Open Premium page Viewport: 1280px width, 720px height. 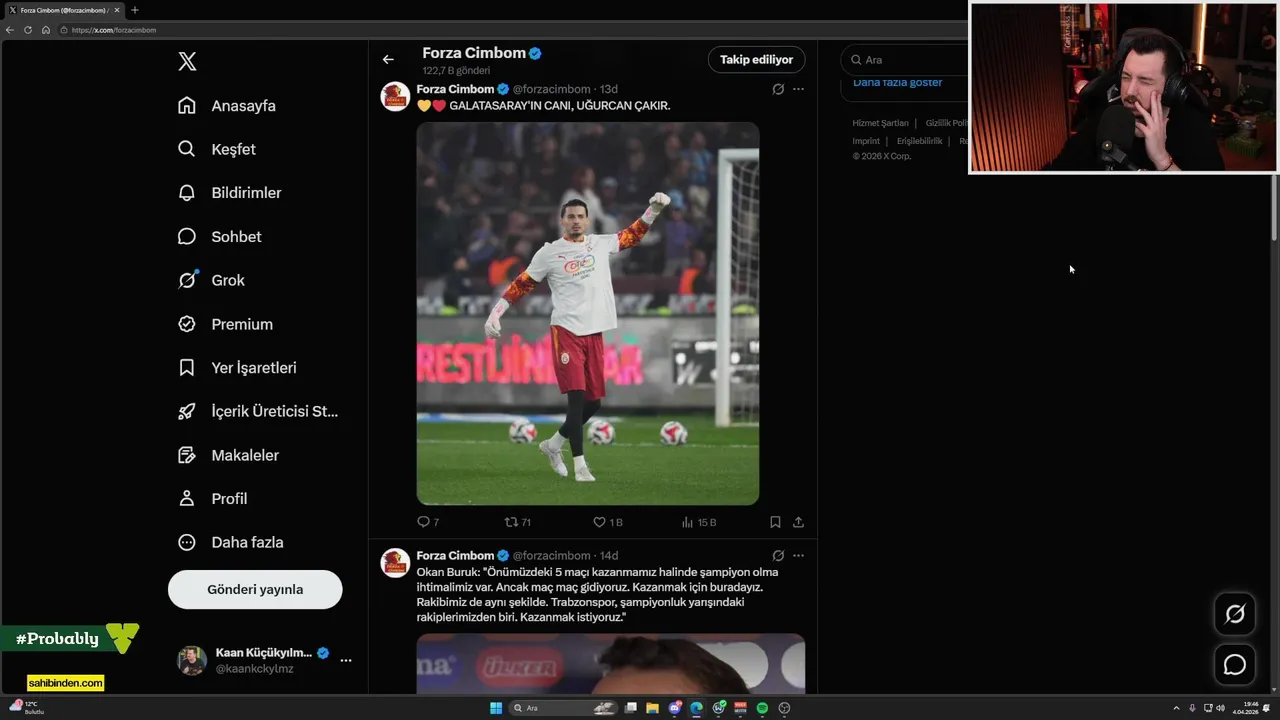pyautogui.click(x=225, y=324)
